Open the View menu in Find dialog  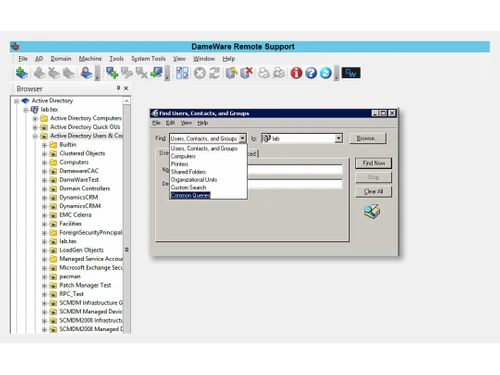[x=186, y=123]
